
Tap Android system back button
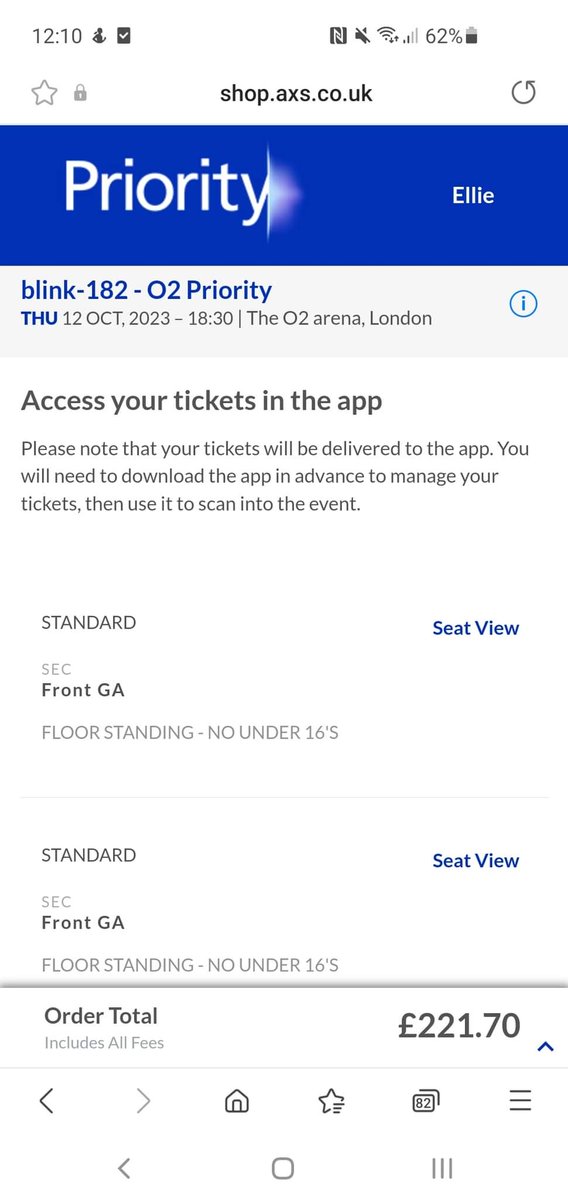tap(123, 1167)
